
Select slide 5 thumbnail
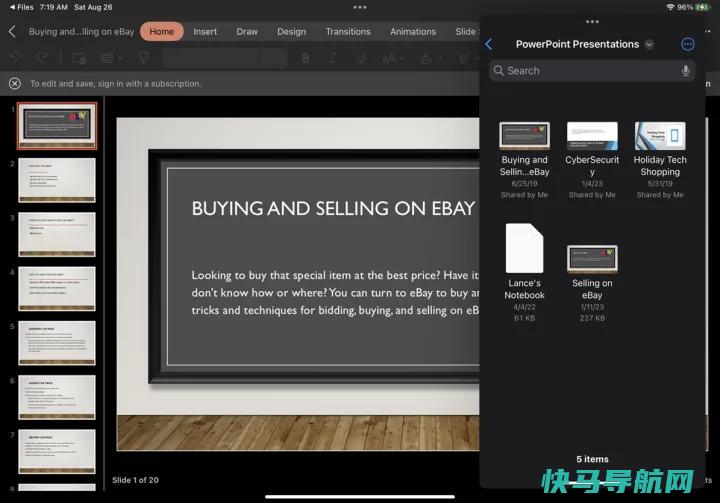(57, 343)
